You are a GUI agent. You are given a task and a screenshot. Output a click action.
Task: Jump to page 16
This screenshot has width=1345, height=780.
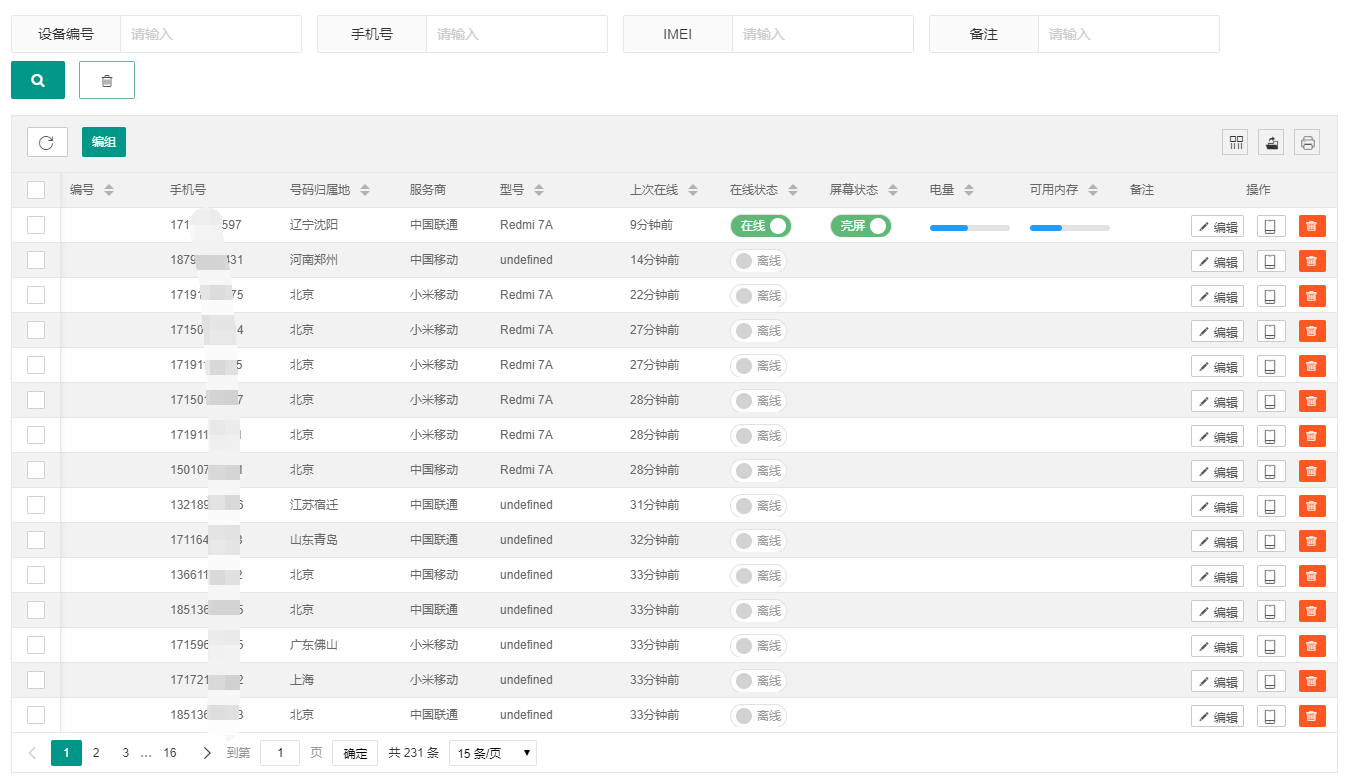pos(170,753)
